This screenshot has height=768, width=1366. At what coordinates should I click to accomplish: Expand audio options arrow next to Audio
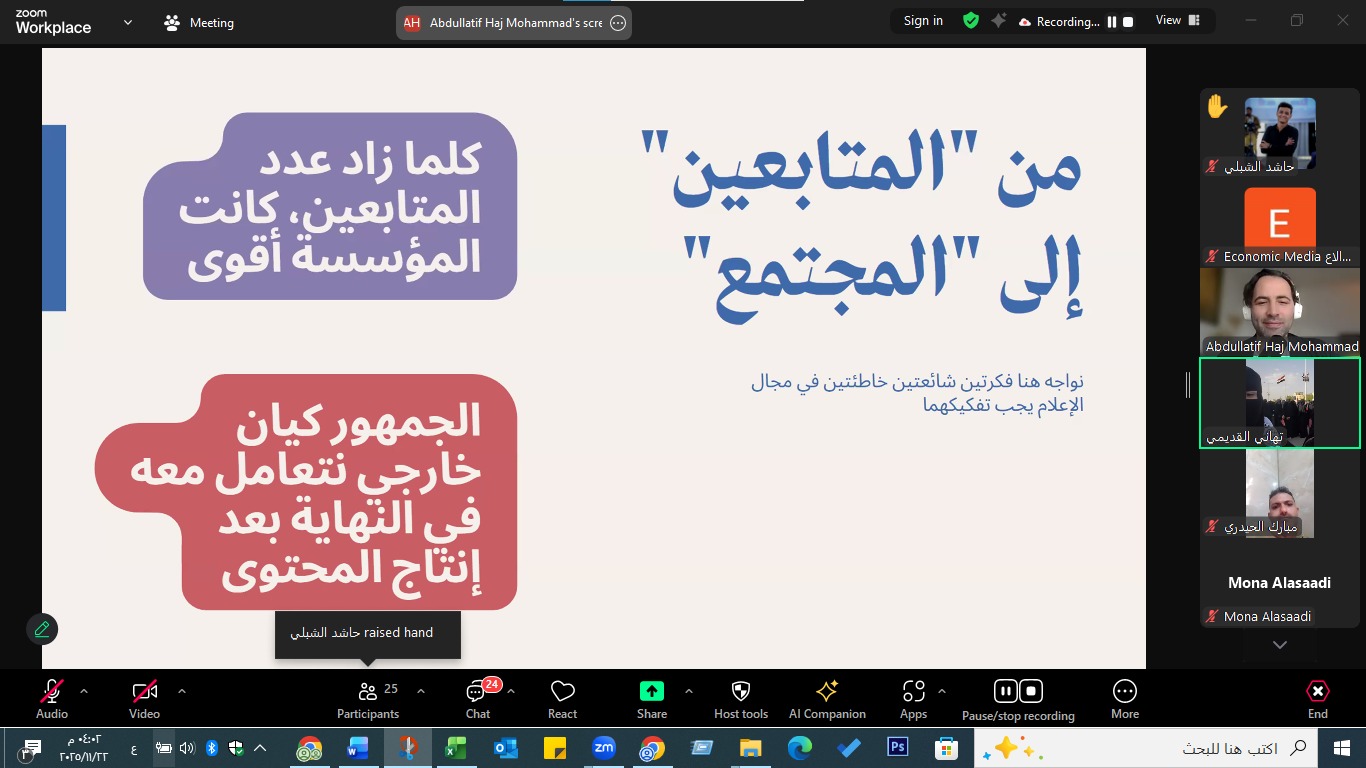click(x=84, y=691)
